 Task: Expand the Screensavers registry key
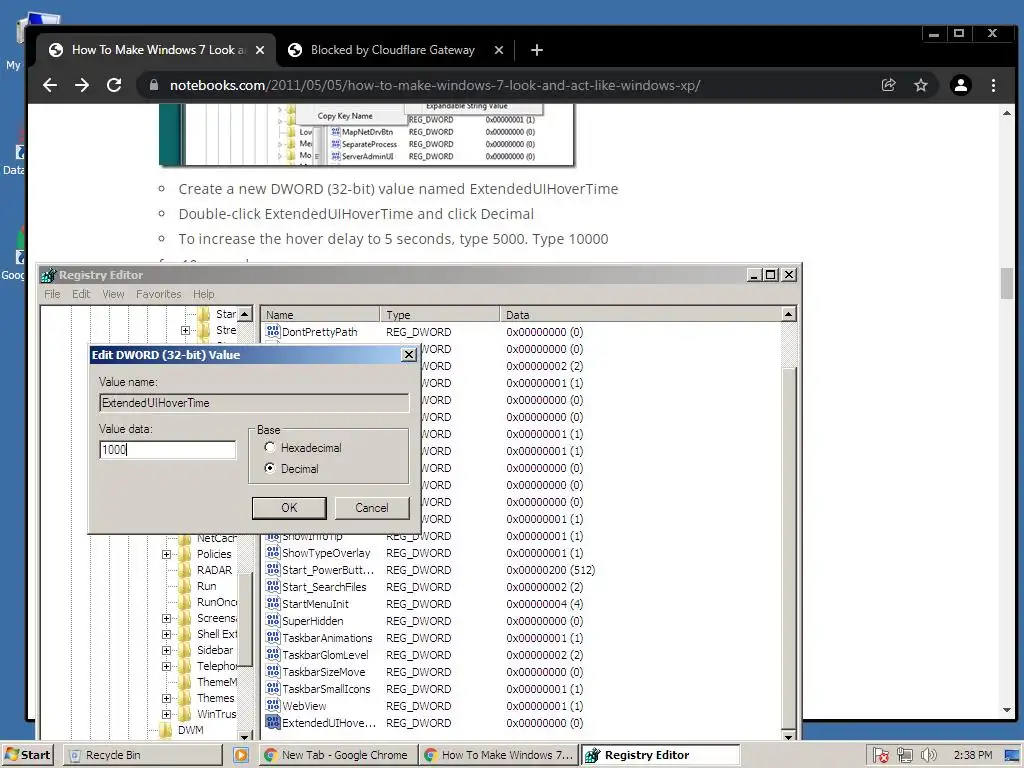167,618
